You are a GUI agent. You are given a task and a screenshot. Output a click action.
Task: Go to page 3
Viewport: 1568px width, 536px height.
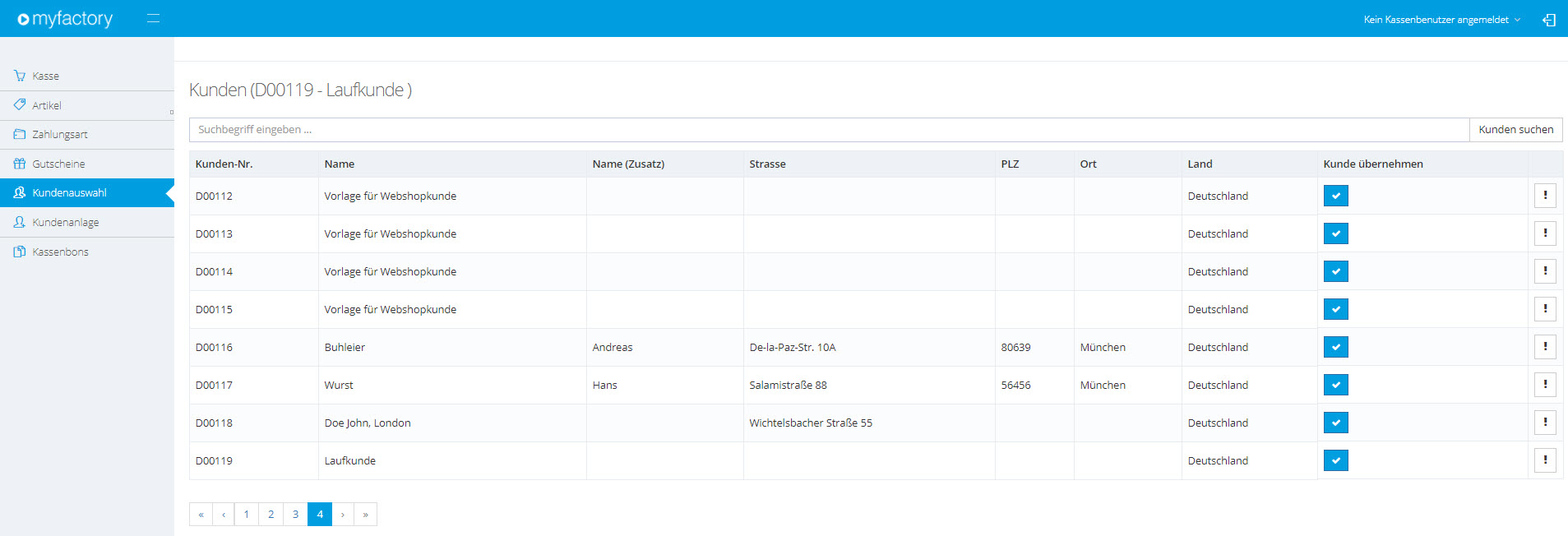(295, 515)
